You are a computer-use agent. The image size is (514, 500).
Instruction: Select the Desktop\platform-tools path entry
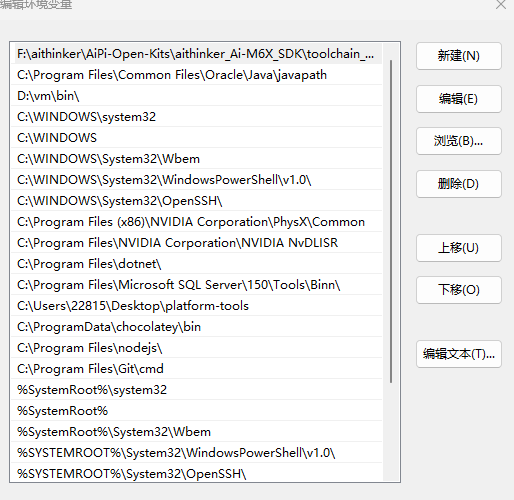(197, 306)
